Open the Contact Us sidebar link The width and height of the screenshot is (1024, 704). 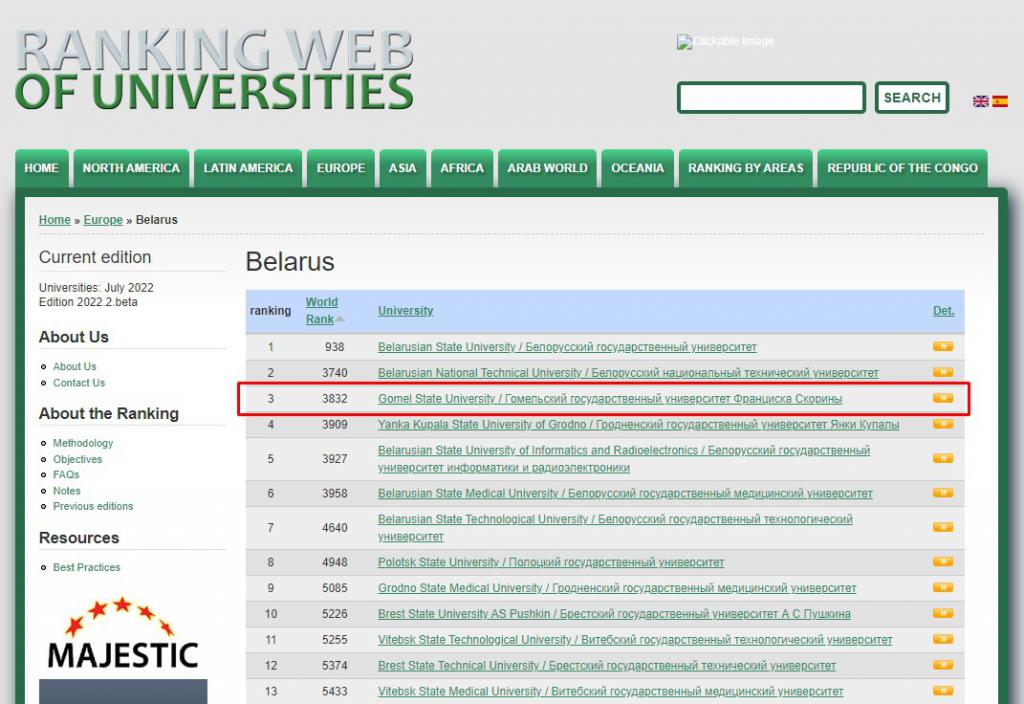pyautogui.click(x=79, y=383)
